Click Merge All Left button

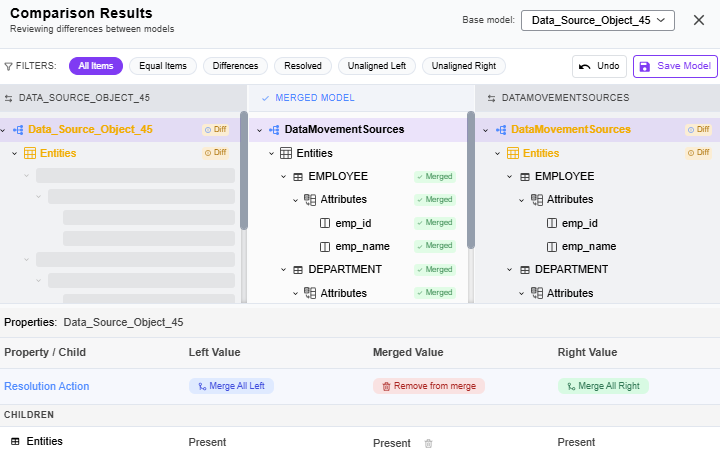231,386
